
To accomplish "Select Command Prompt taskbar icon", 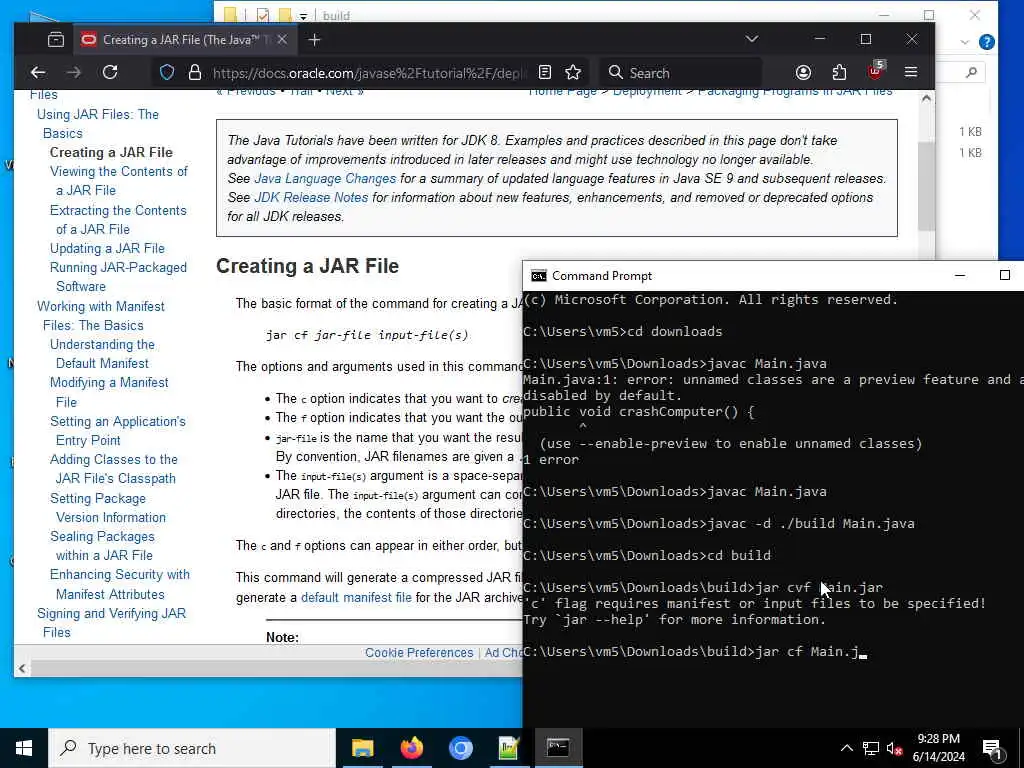I will pos(558,748).
